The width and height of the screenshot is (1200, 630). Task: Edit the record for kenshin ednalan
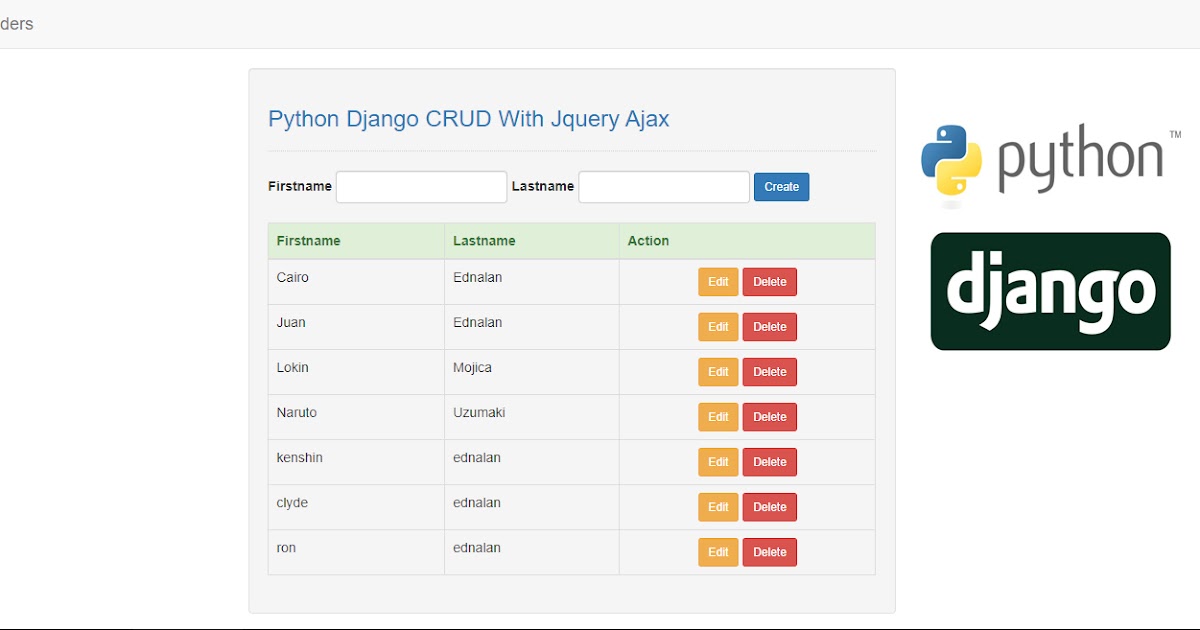pos(718,461)
